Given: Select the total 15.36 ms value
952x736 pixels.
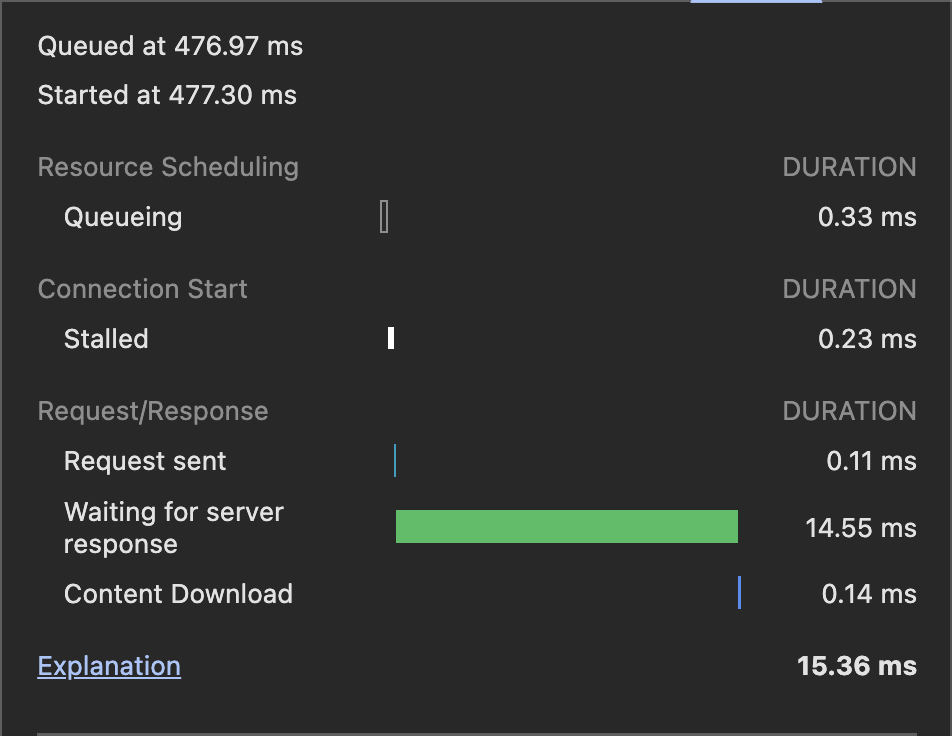Looking at the screenshot, I should (x=856, y=666).
